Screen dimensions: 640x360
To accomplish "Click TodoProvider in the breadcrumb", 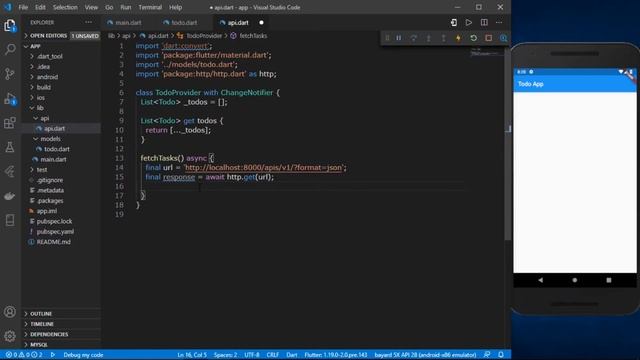I will click(204, 36).
